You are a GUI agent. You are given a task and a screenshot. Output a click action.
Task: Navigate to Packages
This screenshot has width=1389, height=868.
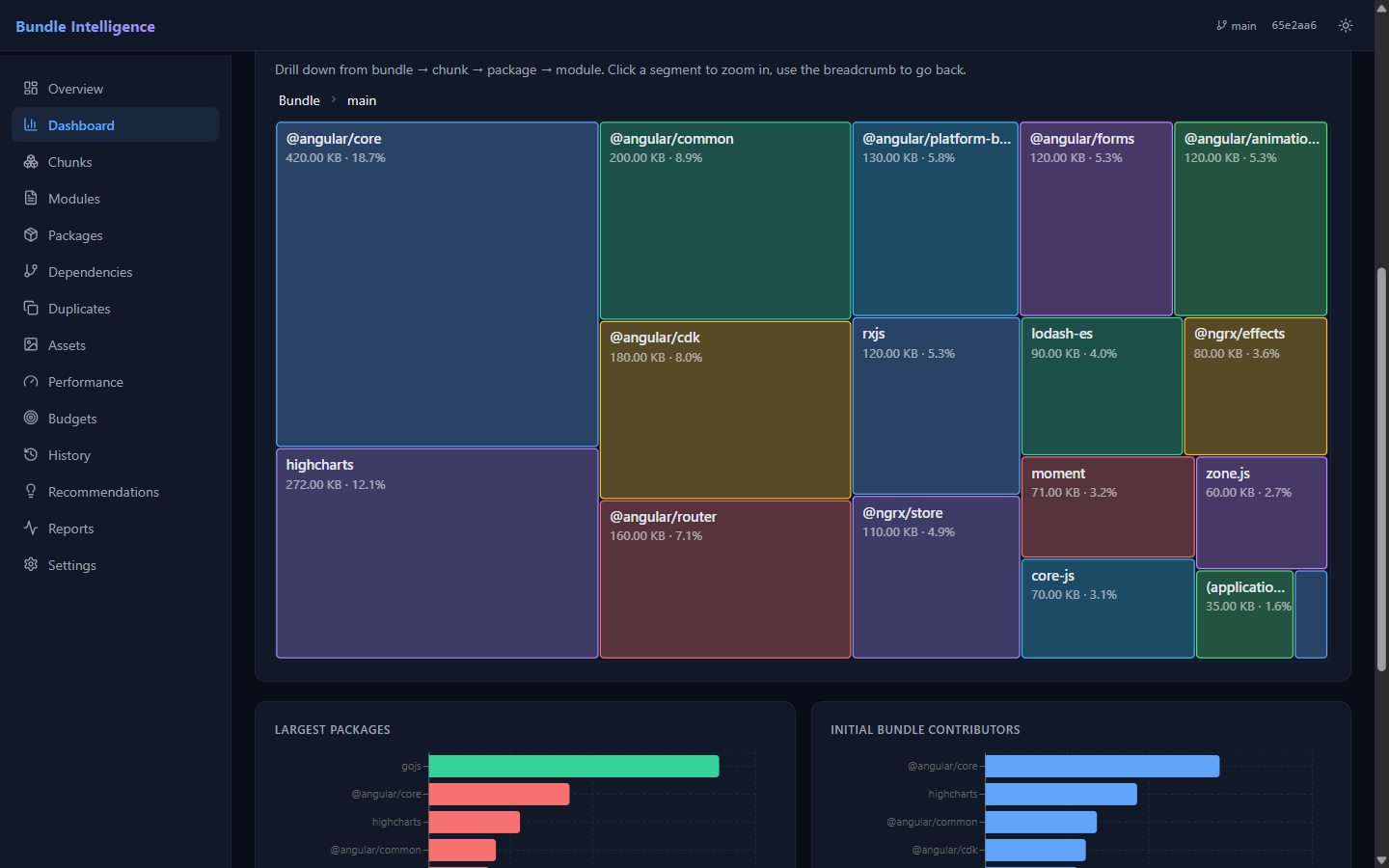pos(115,235)
